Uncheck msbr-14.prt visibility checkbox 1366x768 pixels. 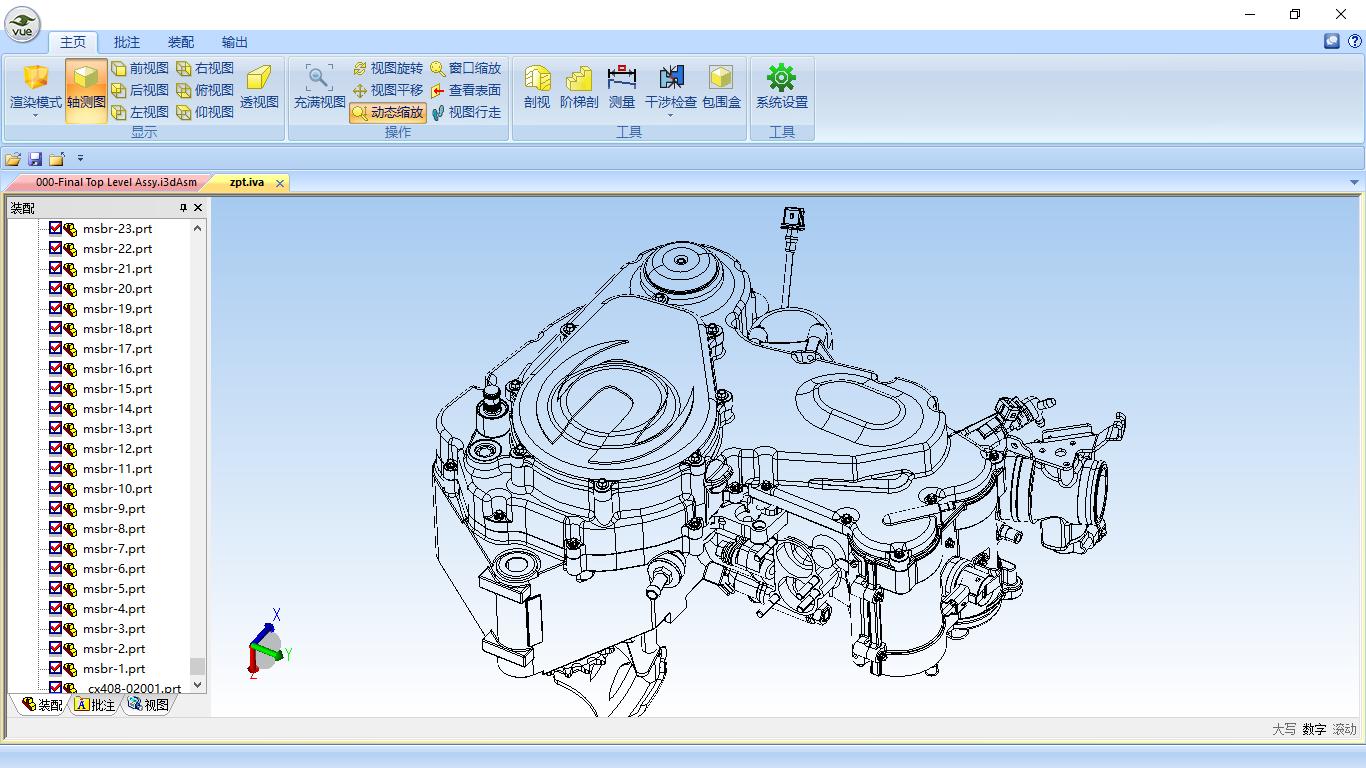(56, 408)
